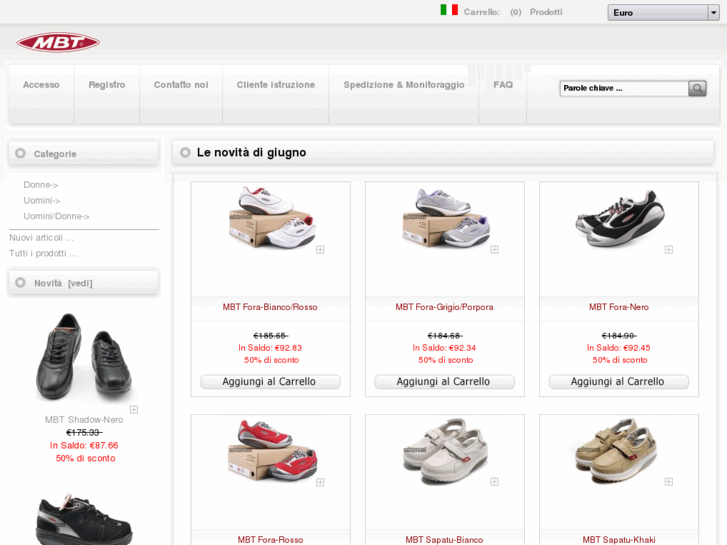The height and width of the screenshot is (545, 727).
Task: Open the Euro currency dropdown
Action: (x=663, y=13)
